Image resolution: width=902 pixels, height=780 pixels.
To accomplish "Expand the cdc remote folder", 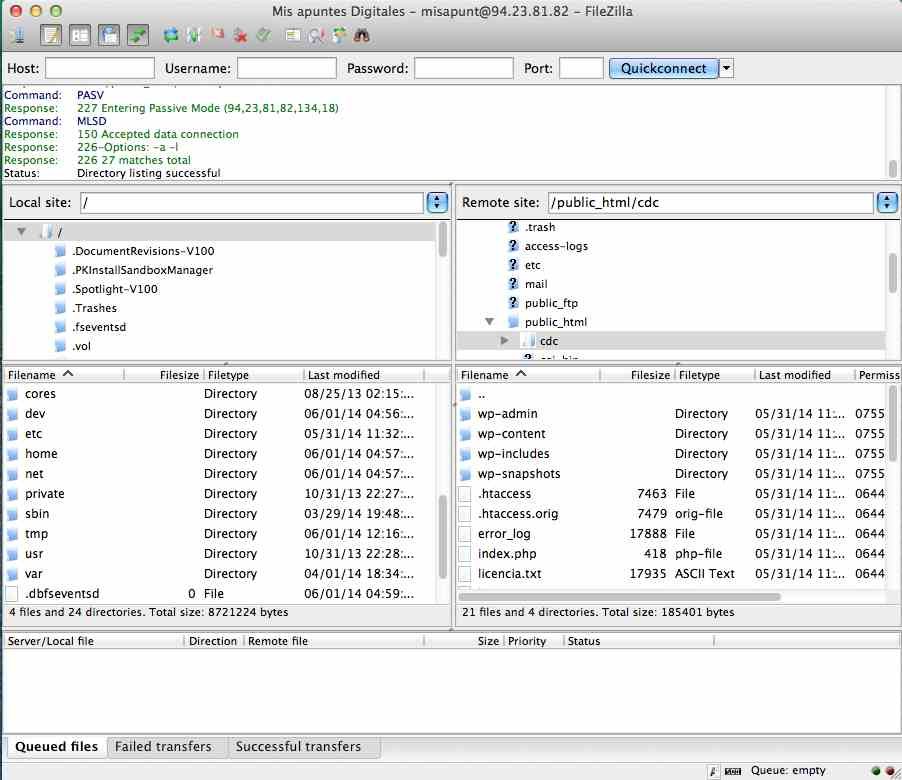I will click(504, 341).
